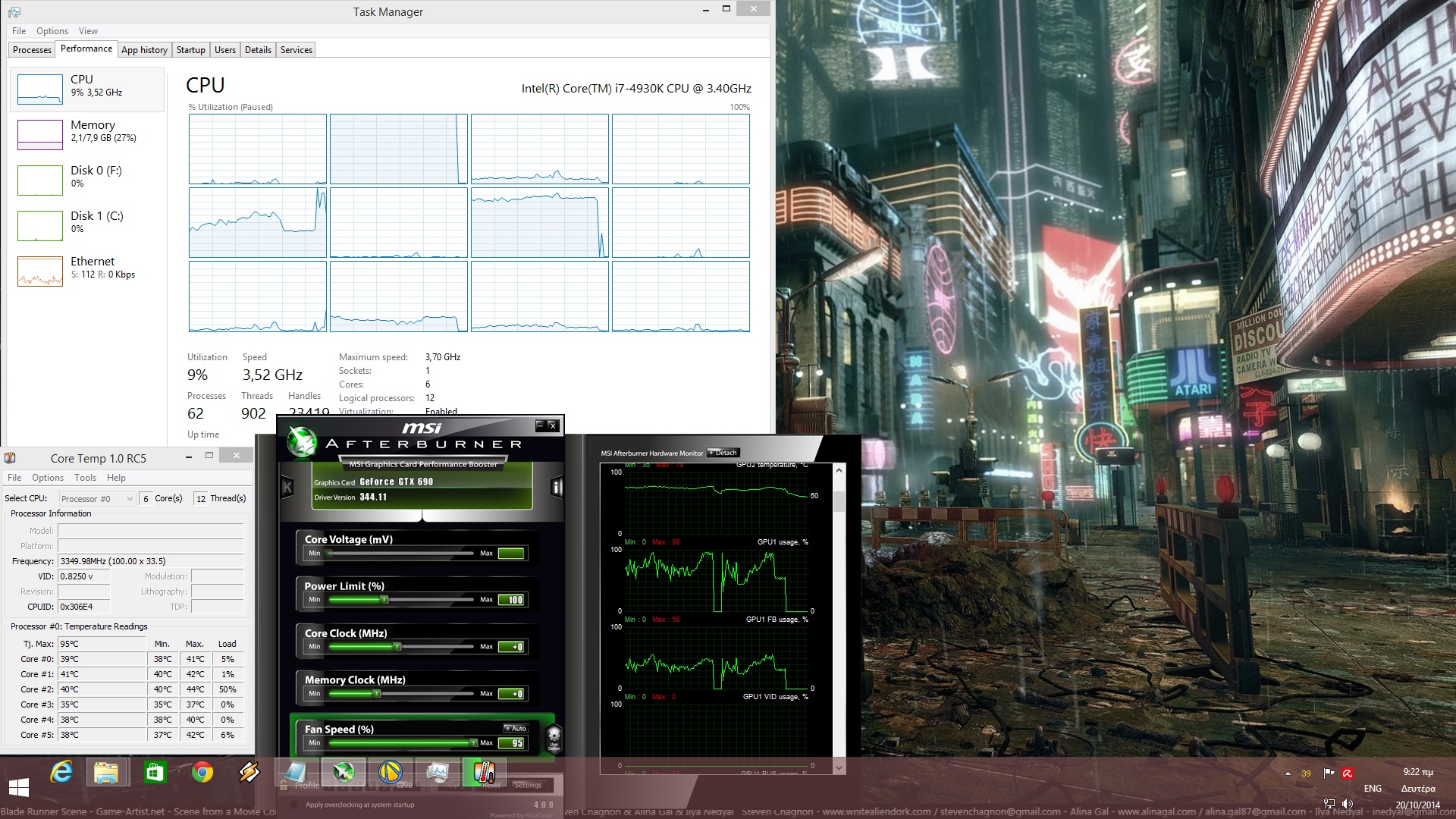Open the Task Manager Options menu
1456x819 pixels.
click(52, 31)
